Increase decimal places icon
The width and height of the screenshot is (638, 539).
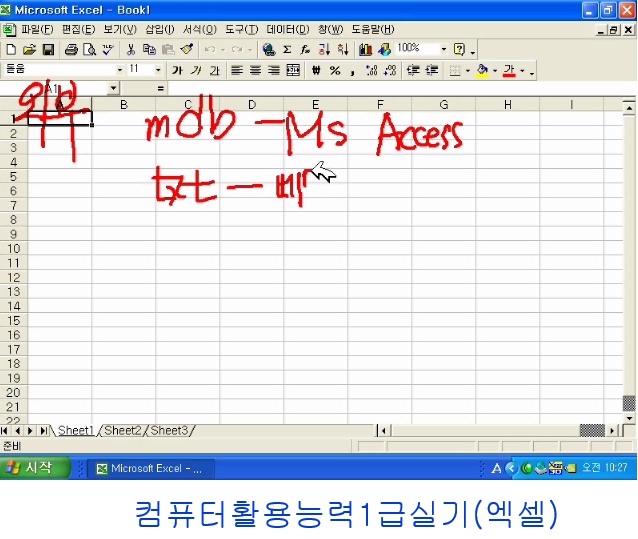(371, 71)
